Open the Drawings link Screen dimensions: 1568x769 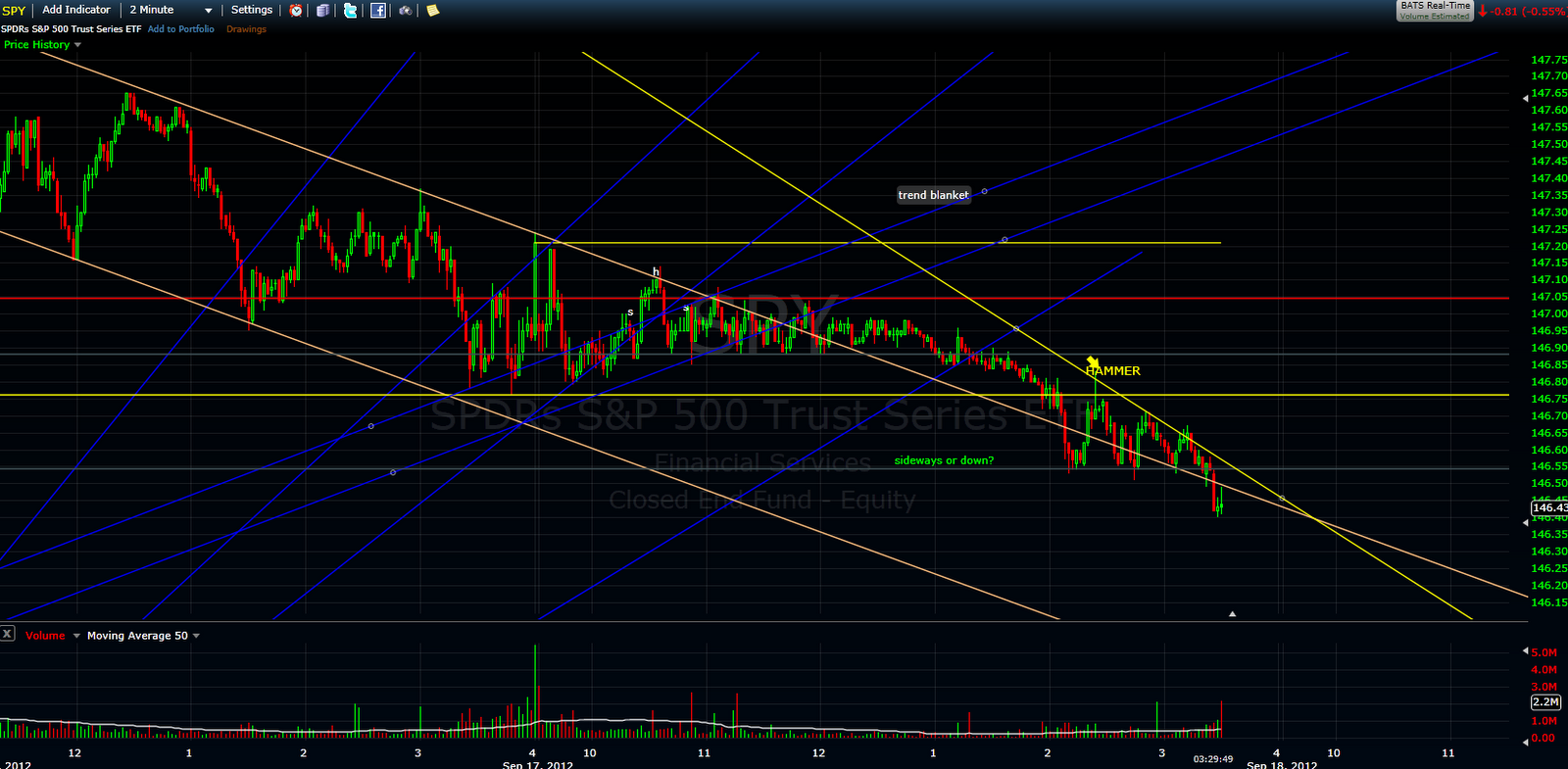point(246,29)
